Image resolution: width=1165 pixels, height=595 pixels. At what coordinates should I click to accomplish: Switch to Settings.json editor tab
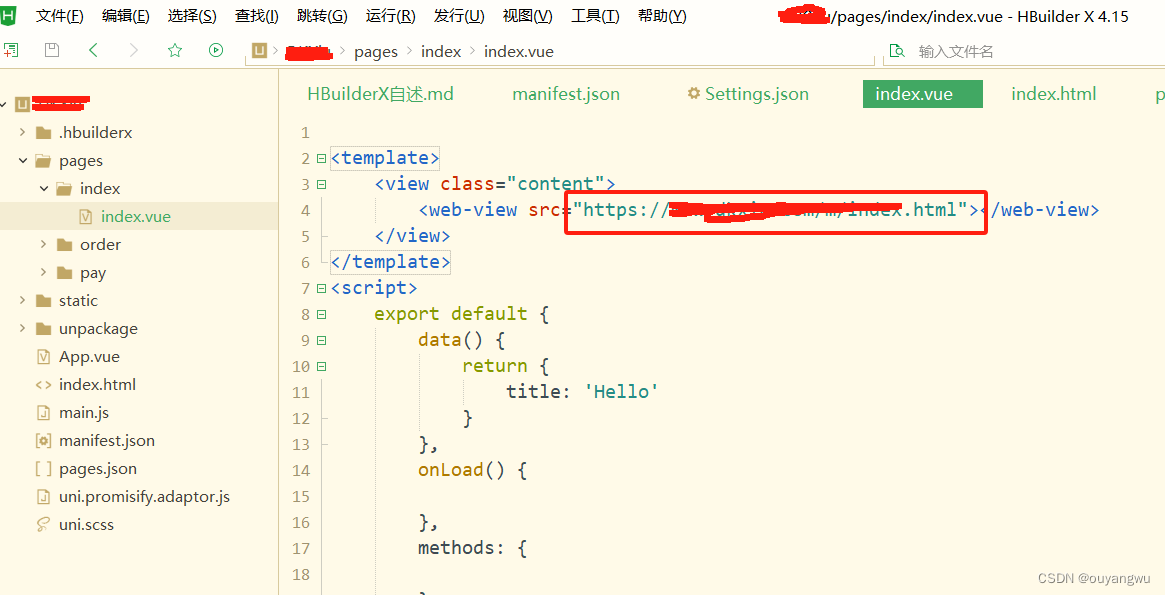(x=748, y=94)
